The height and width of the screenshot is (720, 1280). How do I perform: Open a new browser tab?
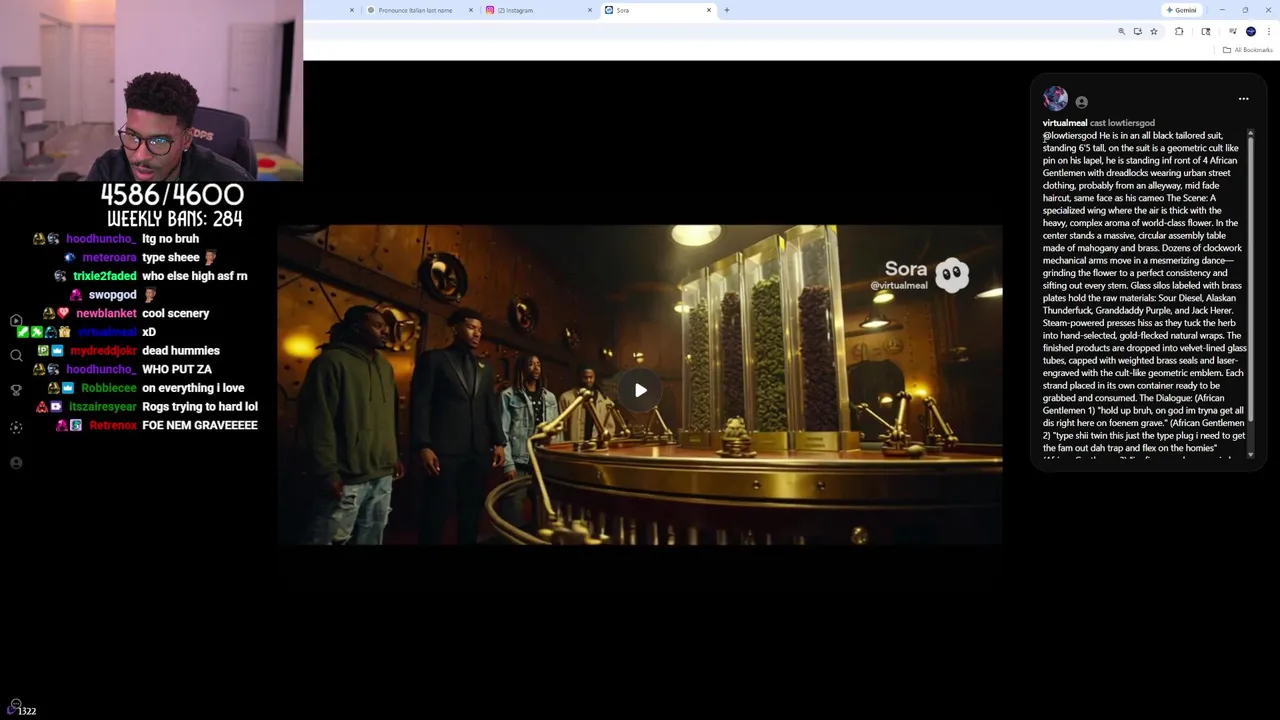click(x=727, y=10)
